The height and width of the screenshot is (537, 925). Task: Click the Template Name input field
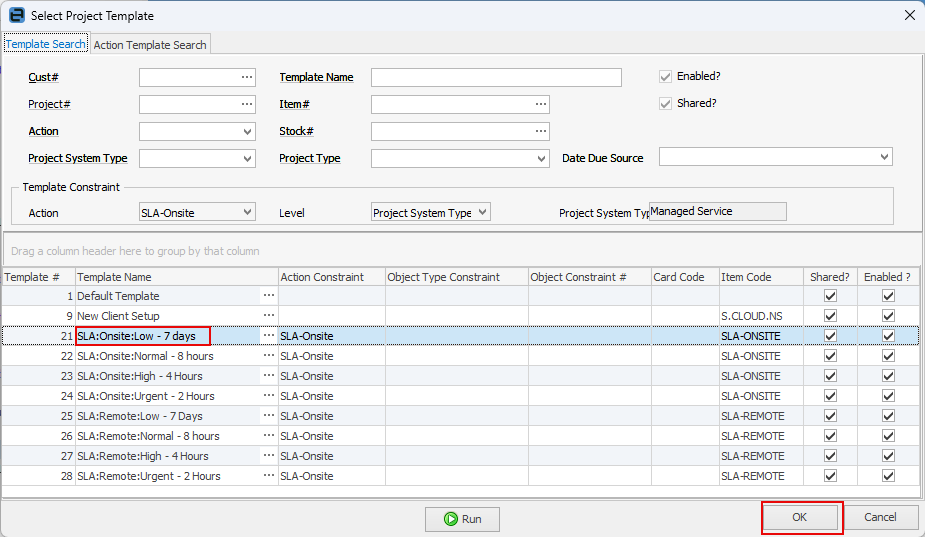(x=496, y=77)
